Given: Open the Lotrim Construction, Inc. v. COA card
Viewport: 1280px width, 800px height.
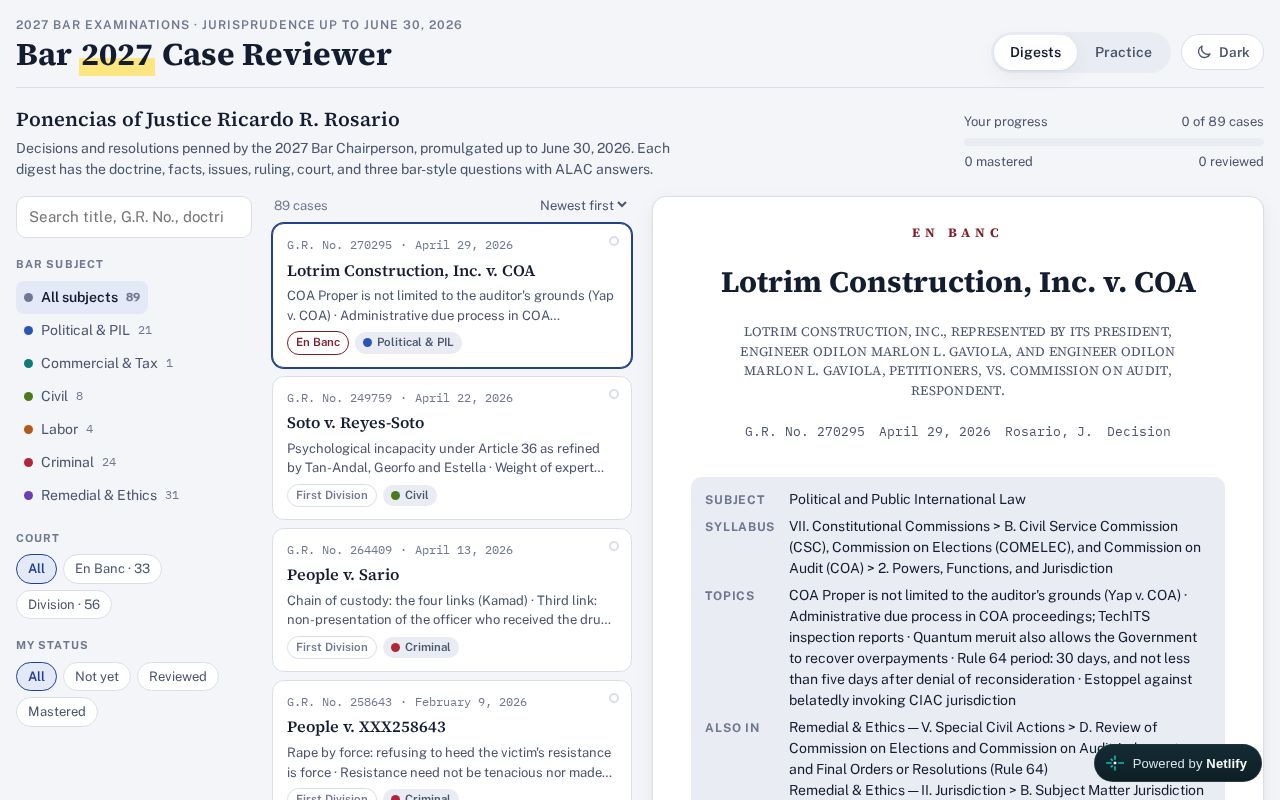Looking at the screenshot, I should coord(452,296).
